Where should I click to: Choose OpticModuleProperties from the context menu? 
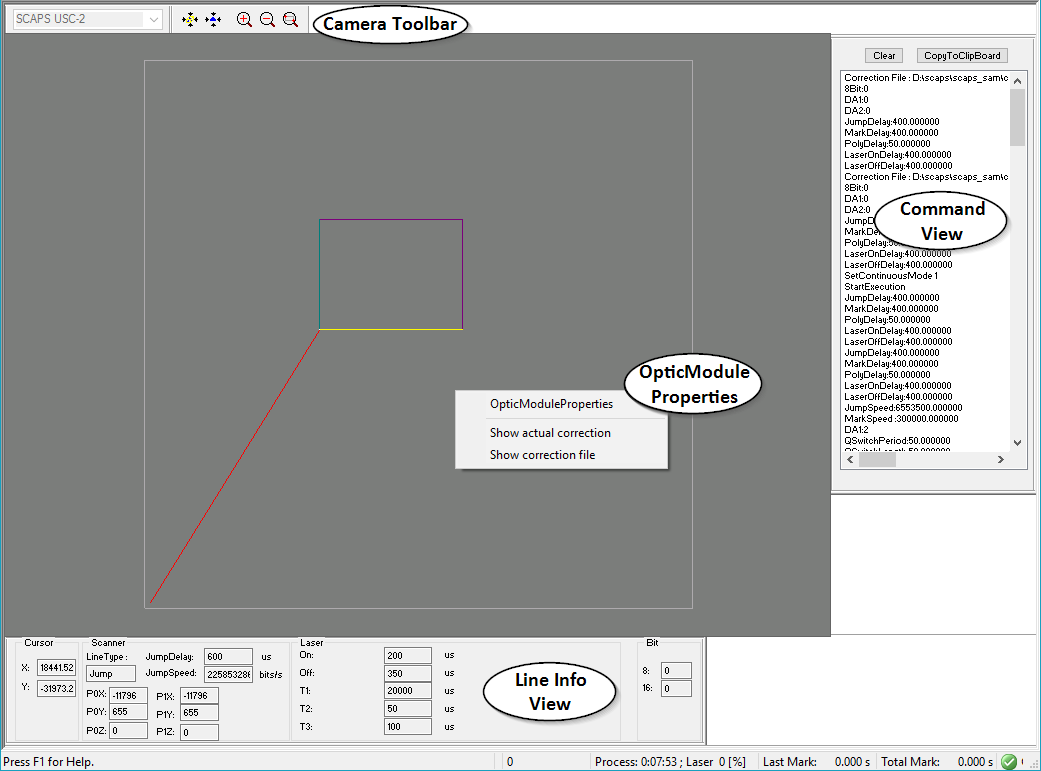click(551, 404)
